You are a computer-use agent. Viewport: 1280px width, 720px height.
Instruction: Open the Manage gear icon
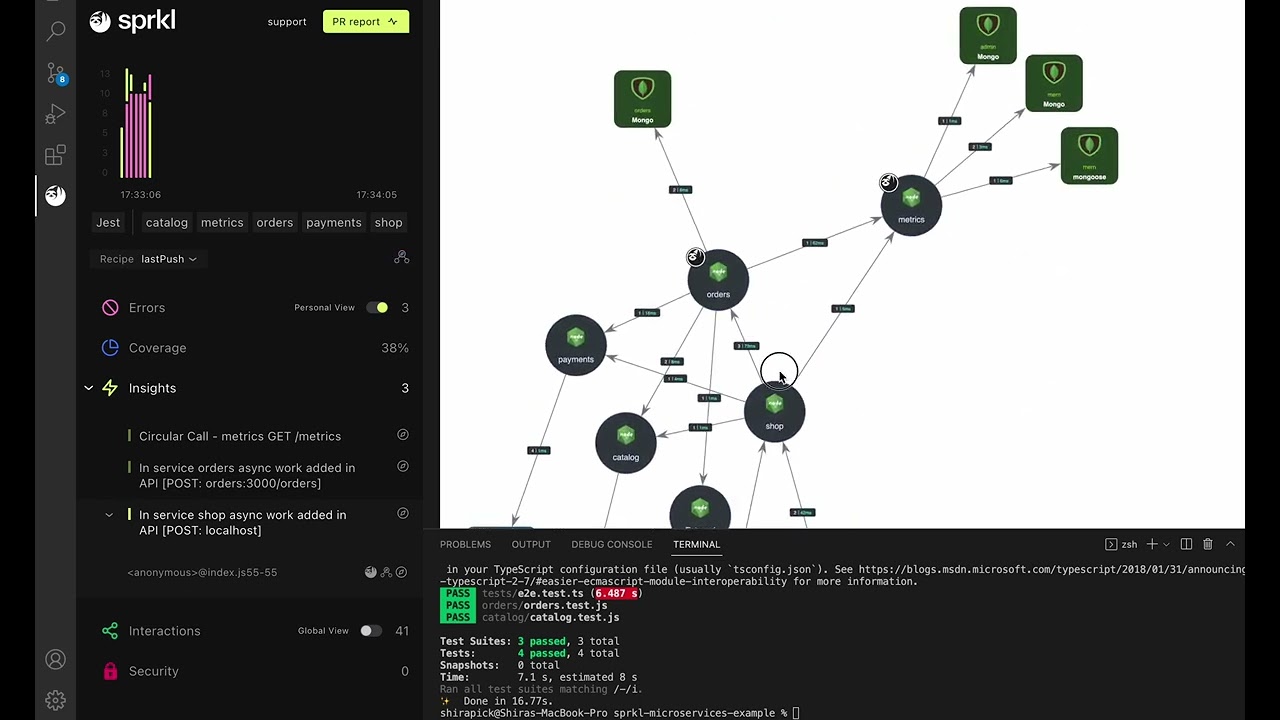coord(56,701)
